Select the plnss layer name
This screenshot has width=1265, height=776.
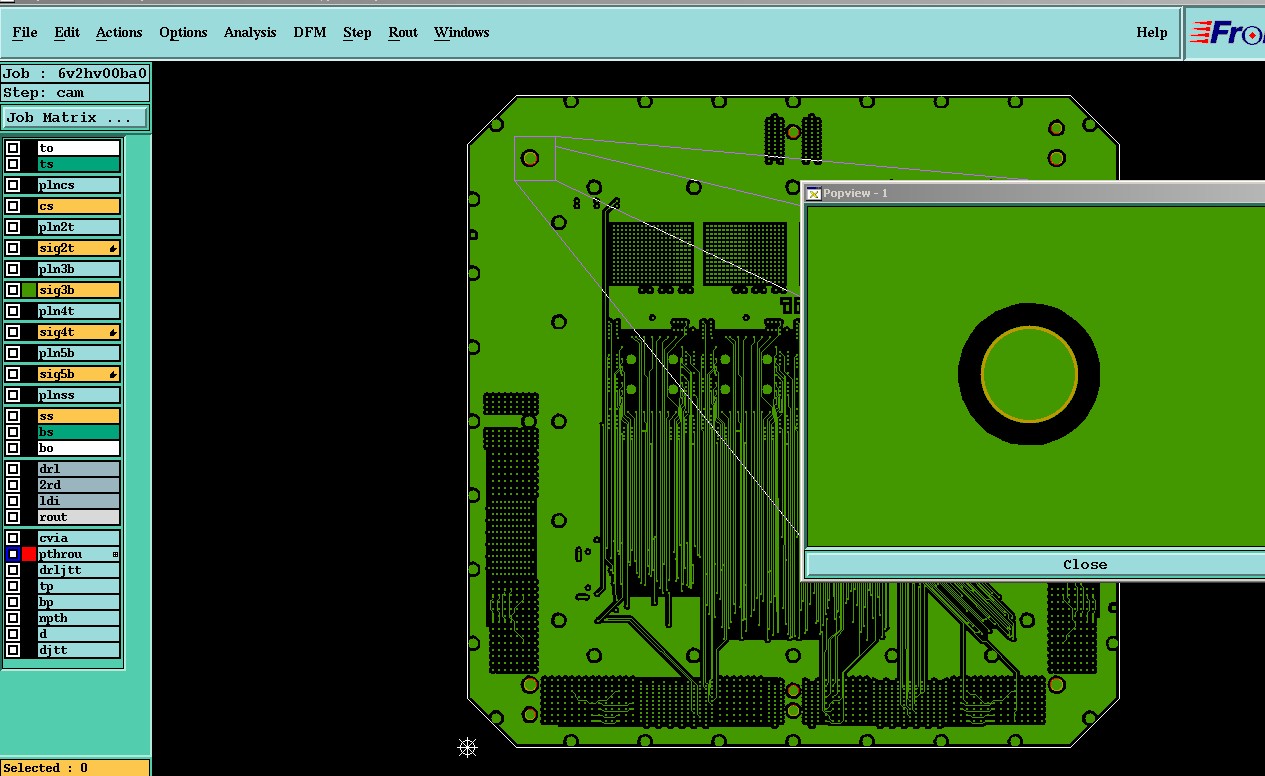[x=79, y=395]
